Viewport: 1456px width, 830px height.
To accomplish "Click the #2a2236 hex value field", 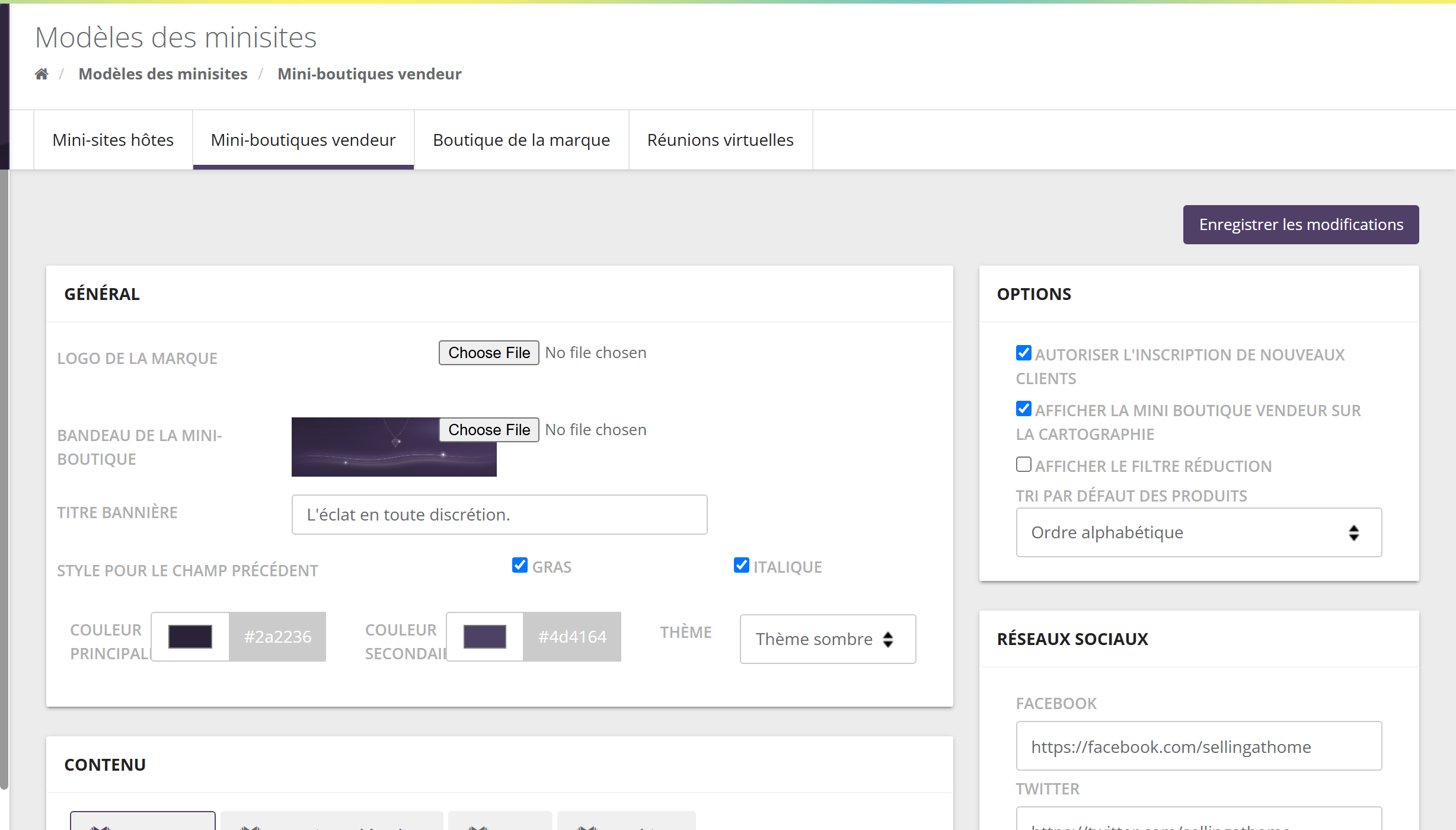I will point(277,637).
